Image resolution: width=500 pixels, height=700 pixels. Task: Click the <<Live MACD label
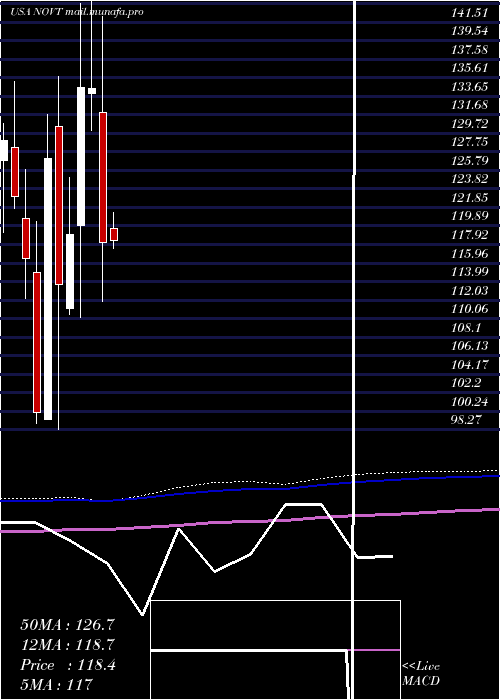[x=421, y=674]
